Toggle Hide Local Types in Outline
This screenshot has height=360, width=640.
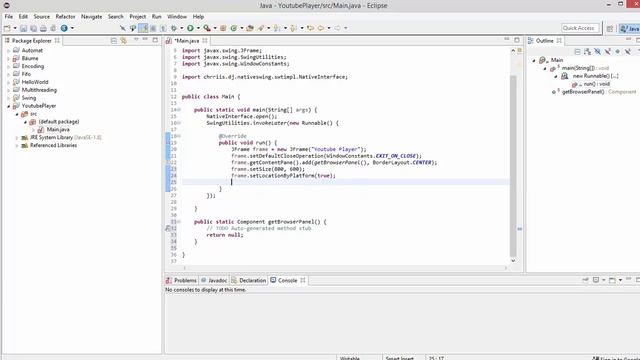pyautogui.click(x=628, y=51)
